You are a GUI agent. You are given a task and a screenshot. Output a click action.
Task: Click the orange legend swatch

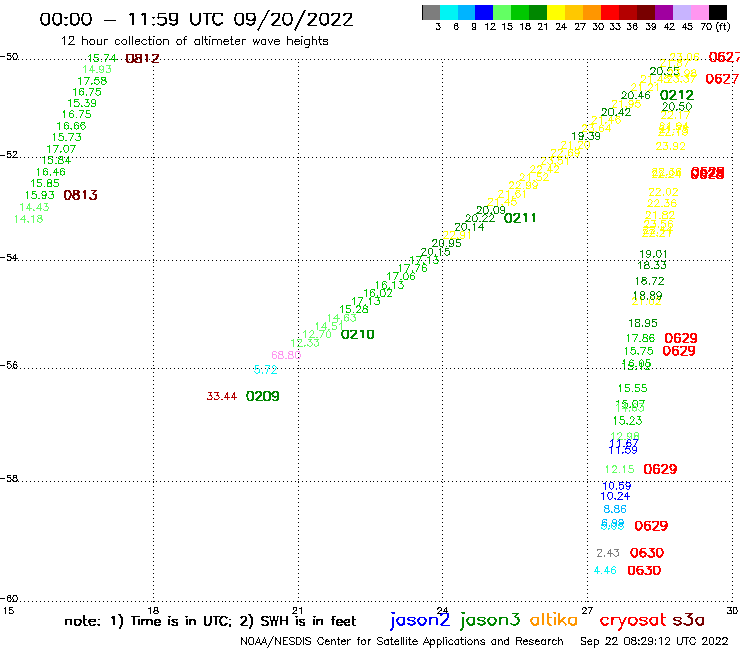592,12
